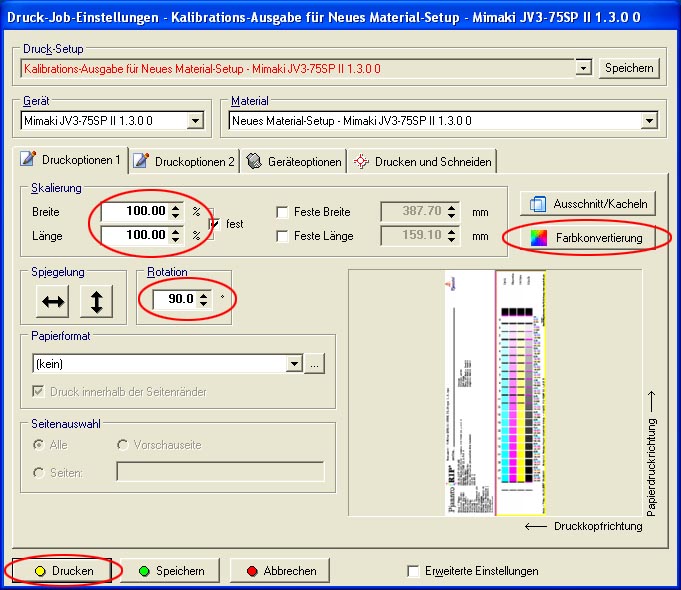The height and width of the screenshot is (590, 681).
Task: Open the Gerät device dropdown
Action: tap(196, 121)
